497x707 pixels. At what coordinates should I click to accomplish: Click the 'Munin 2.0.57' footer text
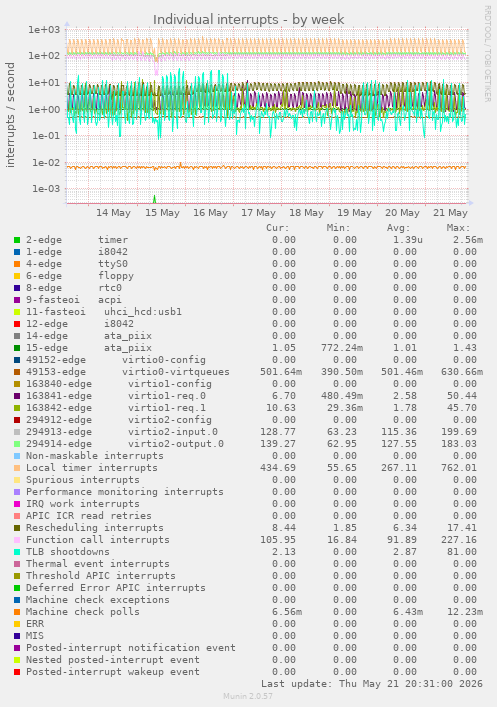click(x=248, y=696)
